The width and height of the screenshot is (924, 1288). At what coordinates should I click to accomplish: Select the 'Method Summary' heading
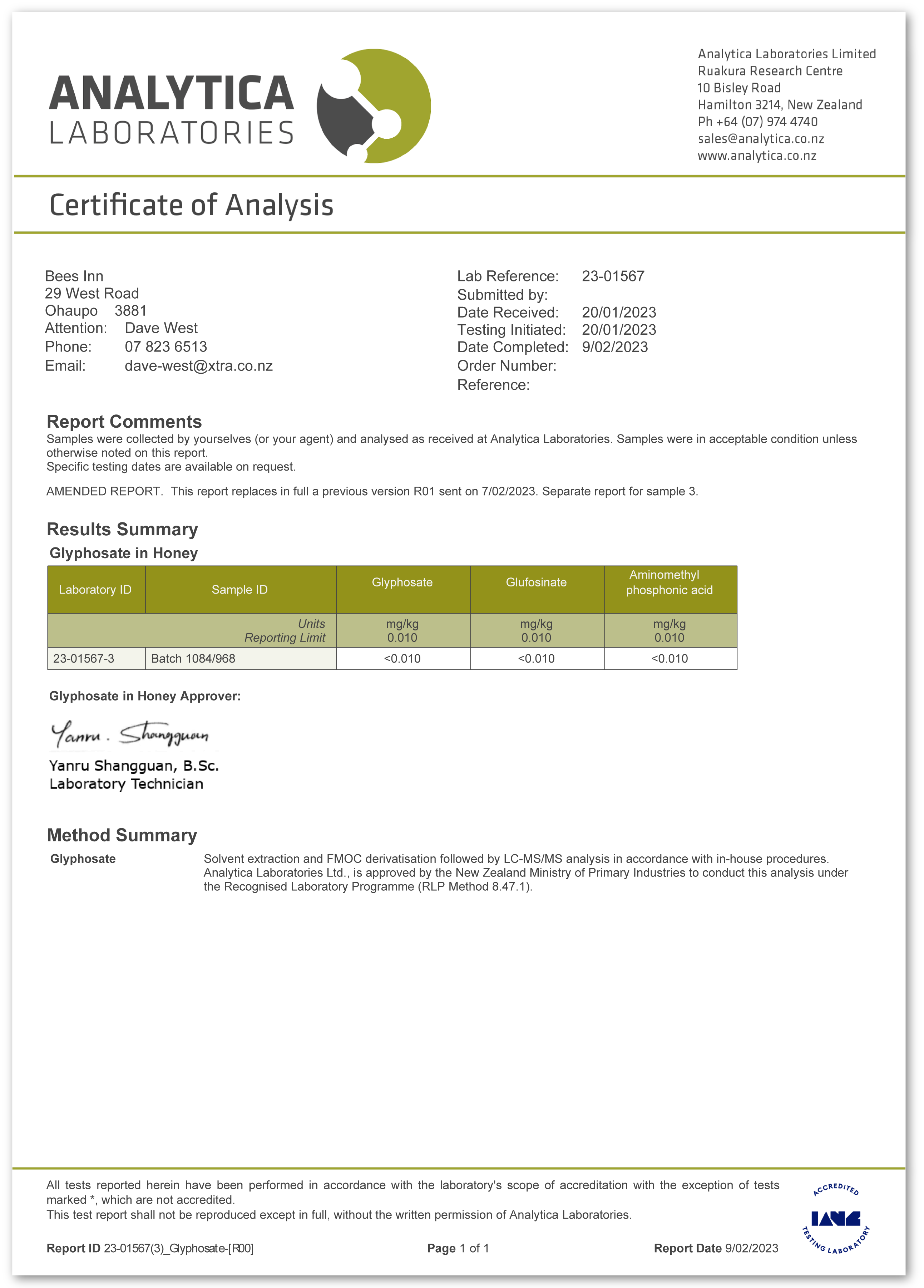122,835
